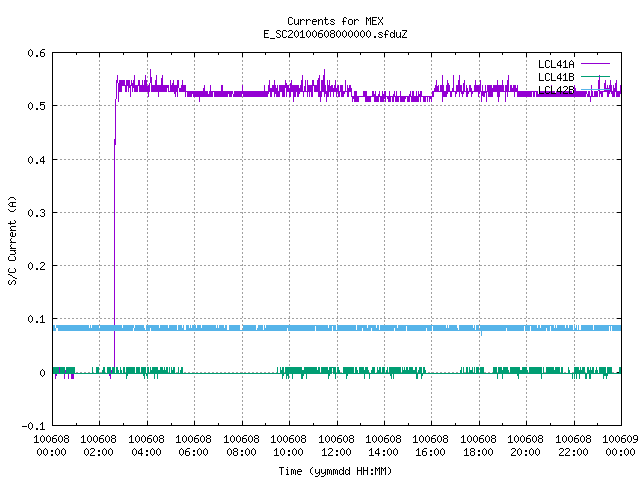Click the x-axis tick '100608 10:00'
Image resolution: width=640 pixels, height=480 pixels.
(x=288, y=446)
